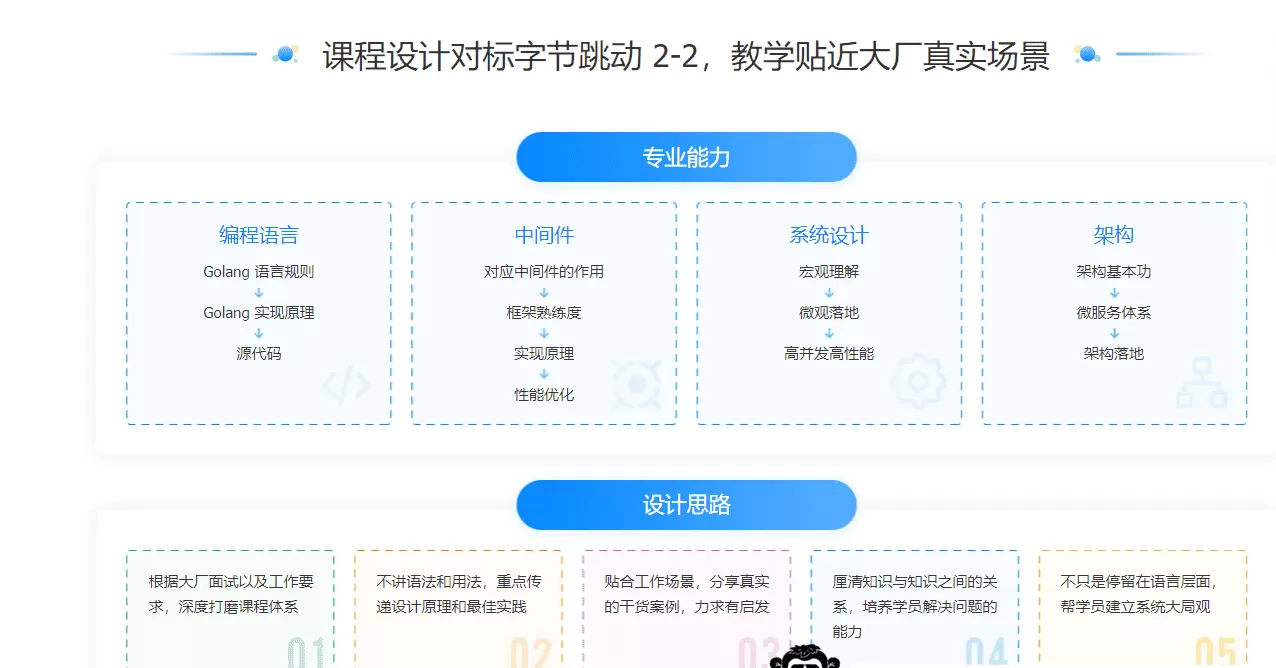Image resolution: width=1276 pixels, height=668 pixels.
Task: Click the blue dot decoration right of the title
Action: (x=1087, y=55)
